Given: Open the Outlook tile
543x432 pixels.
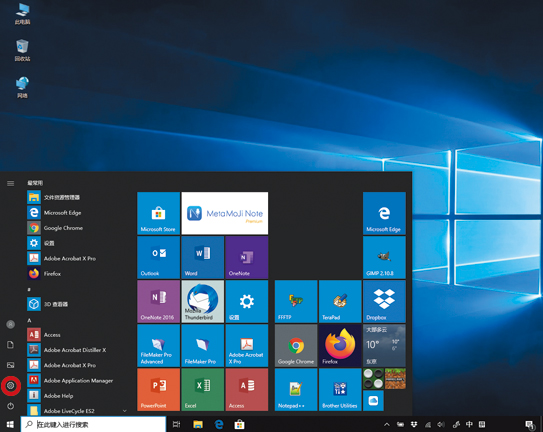Looking at the screenshot, I should (x=158, y=257).
